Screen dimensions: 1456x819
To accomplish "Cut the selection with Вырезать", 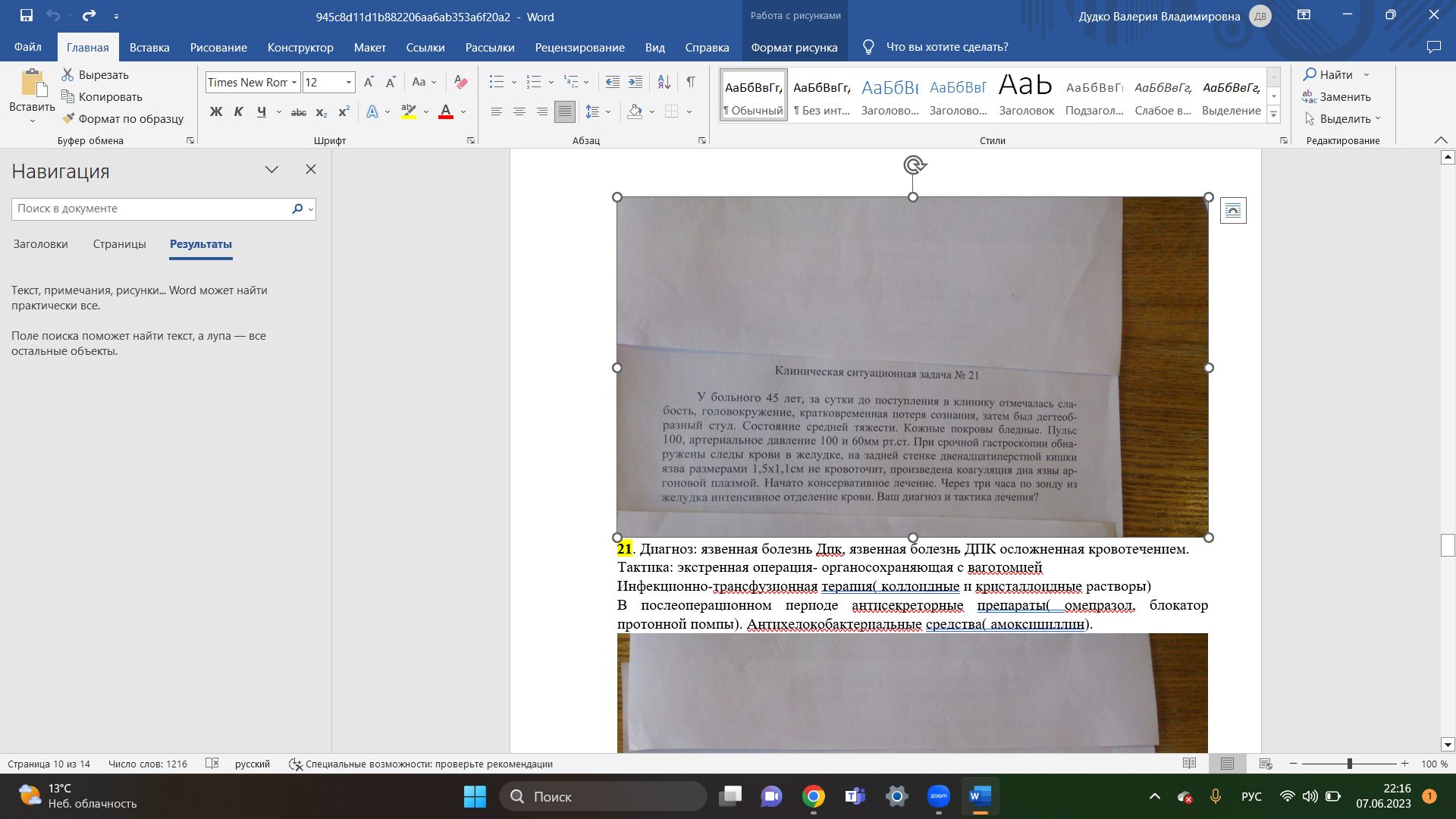I will [96, 74].
